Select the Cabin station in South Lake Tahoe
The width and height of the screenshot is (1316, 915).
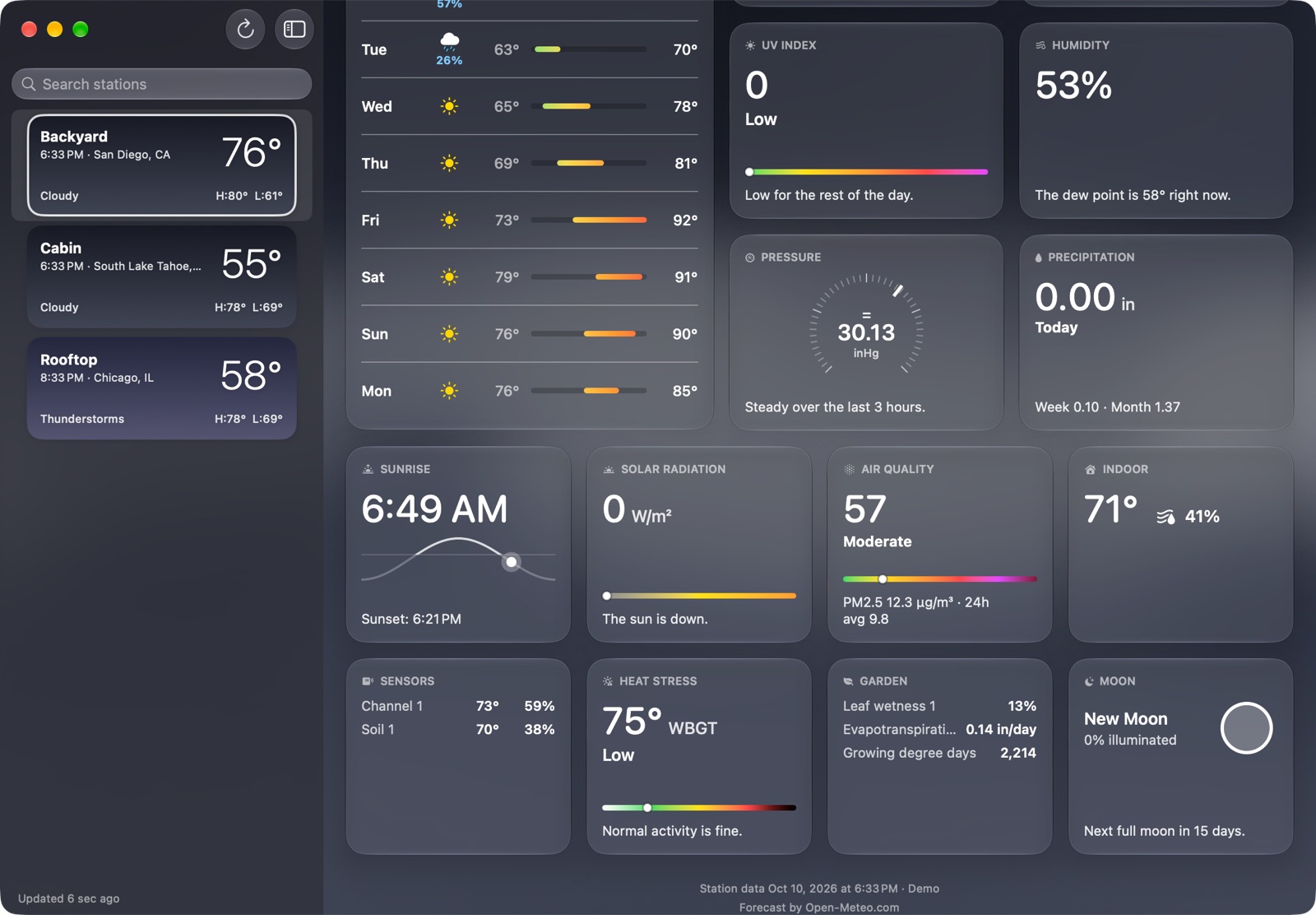(x=162, y=277)
